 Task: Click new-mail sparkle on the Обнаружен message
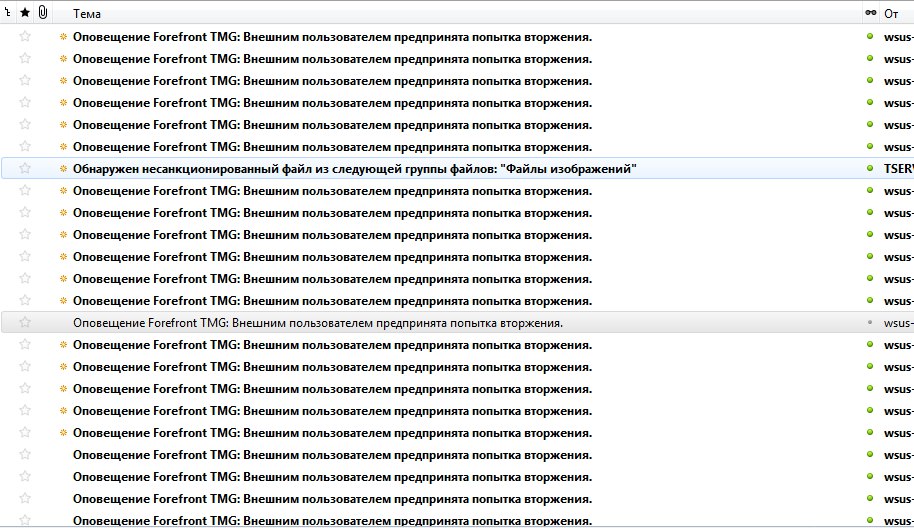[64, 169]
